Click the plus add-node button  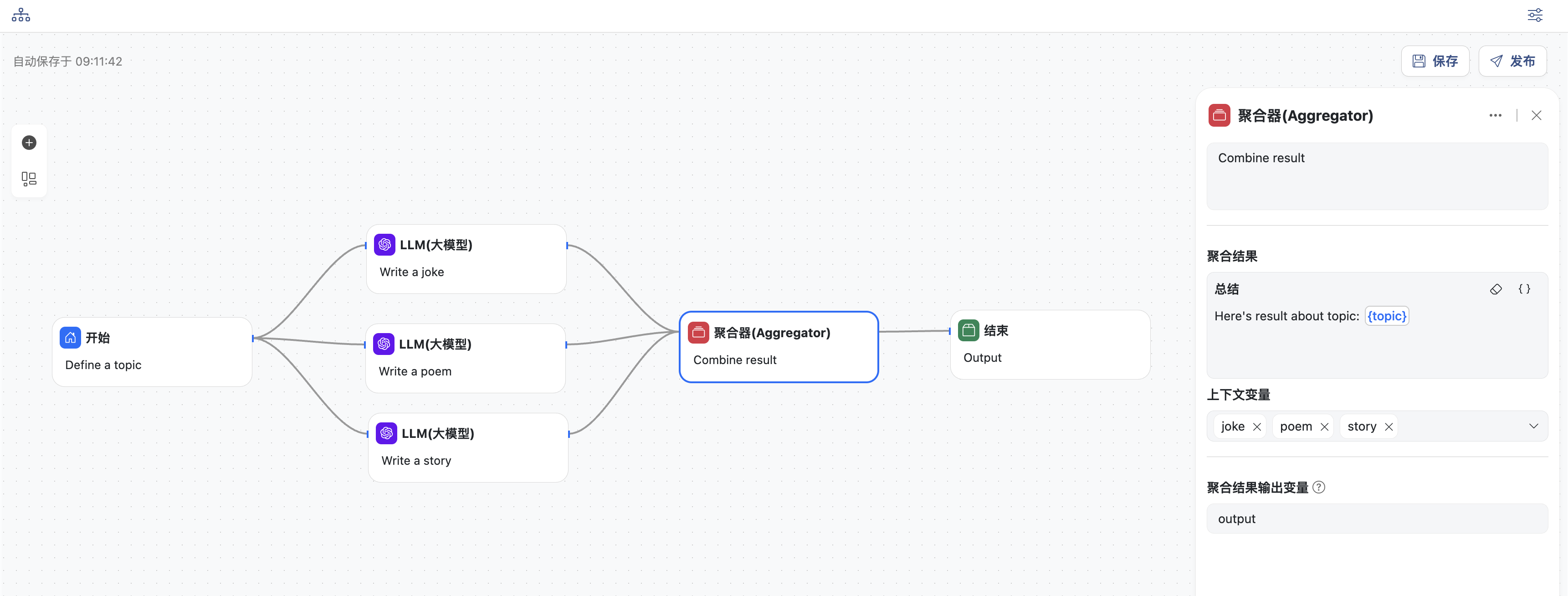tap(29, 143)
